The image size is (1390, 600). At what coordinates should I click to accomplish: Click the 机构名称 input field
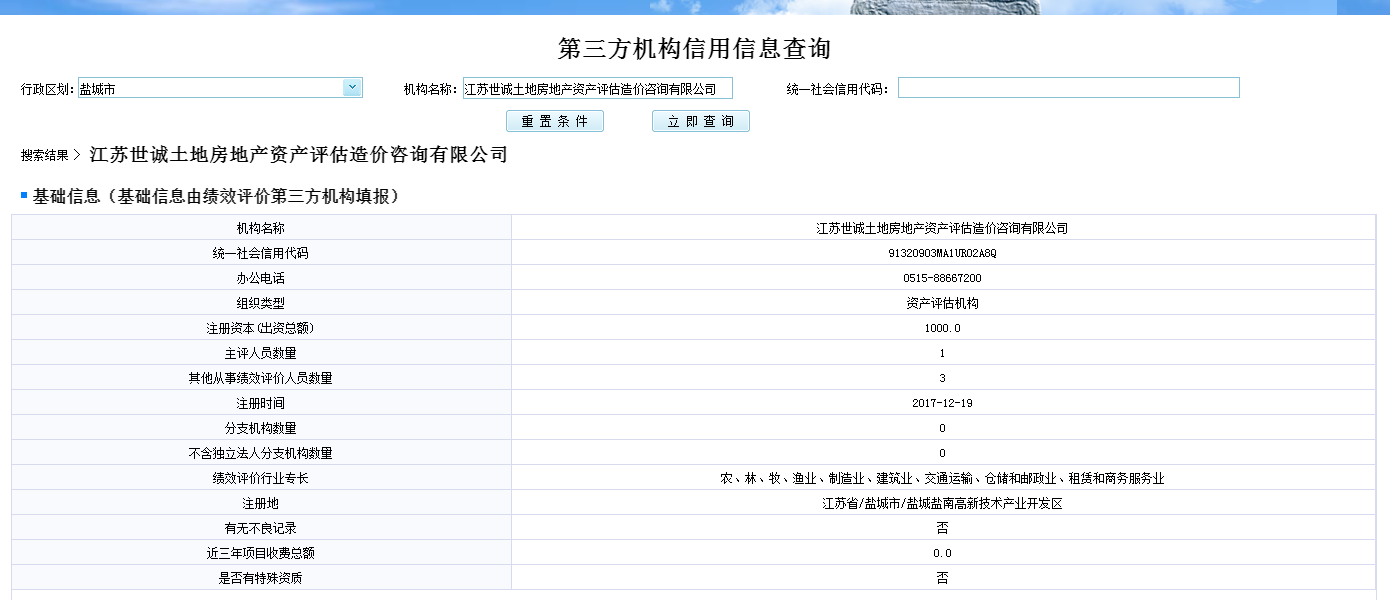pos(597,89)
